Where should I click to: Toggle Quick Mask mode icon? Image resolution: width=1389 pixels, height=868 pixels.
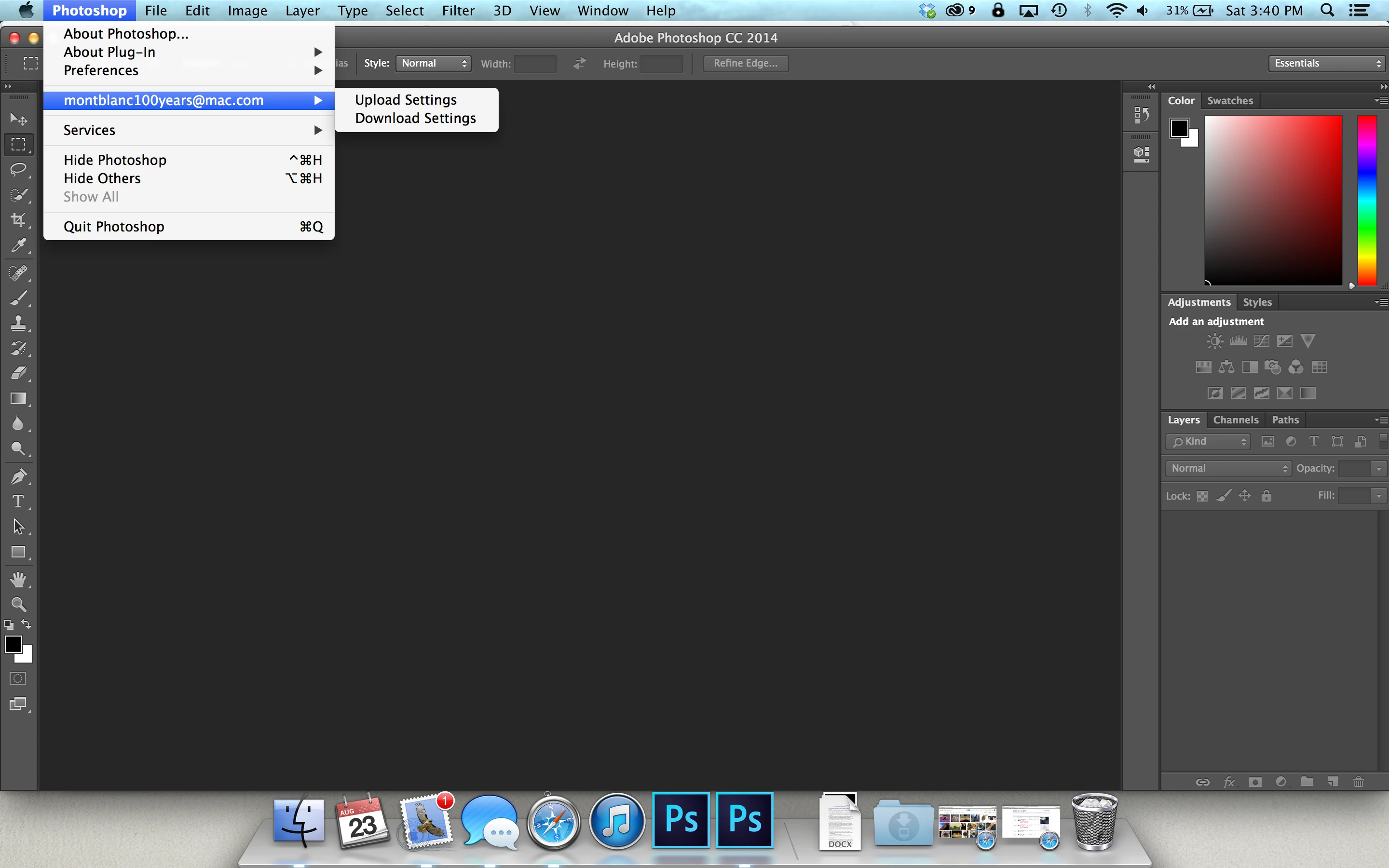click(x=18, y=678)
